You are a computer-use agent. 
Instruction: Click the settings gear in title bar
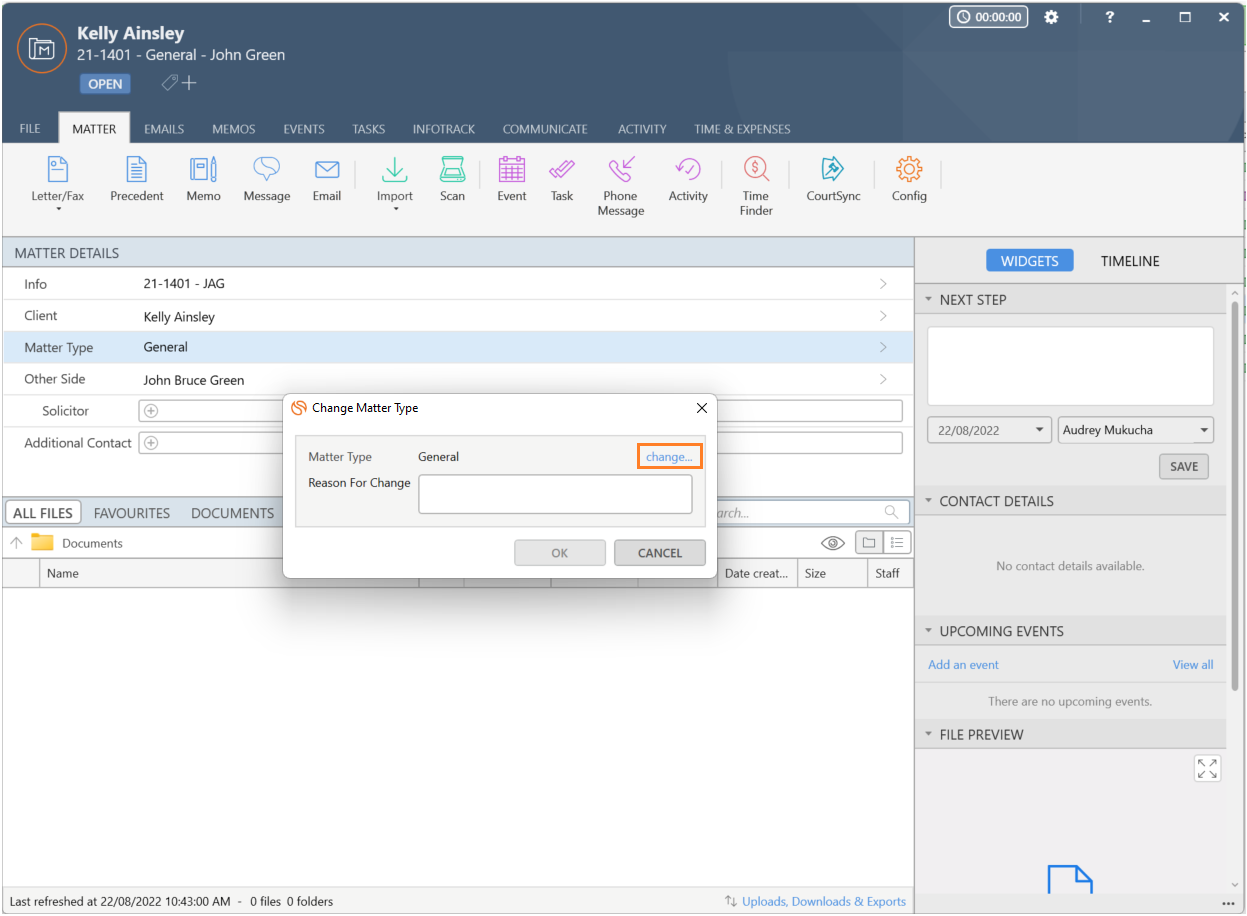(x=1051, y=17)
